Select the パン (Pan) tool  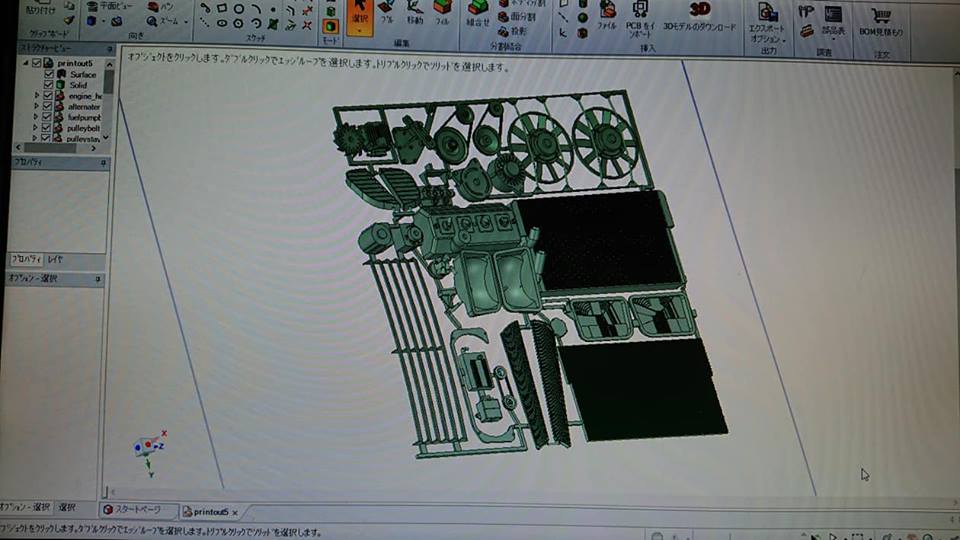(160, 7)
